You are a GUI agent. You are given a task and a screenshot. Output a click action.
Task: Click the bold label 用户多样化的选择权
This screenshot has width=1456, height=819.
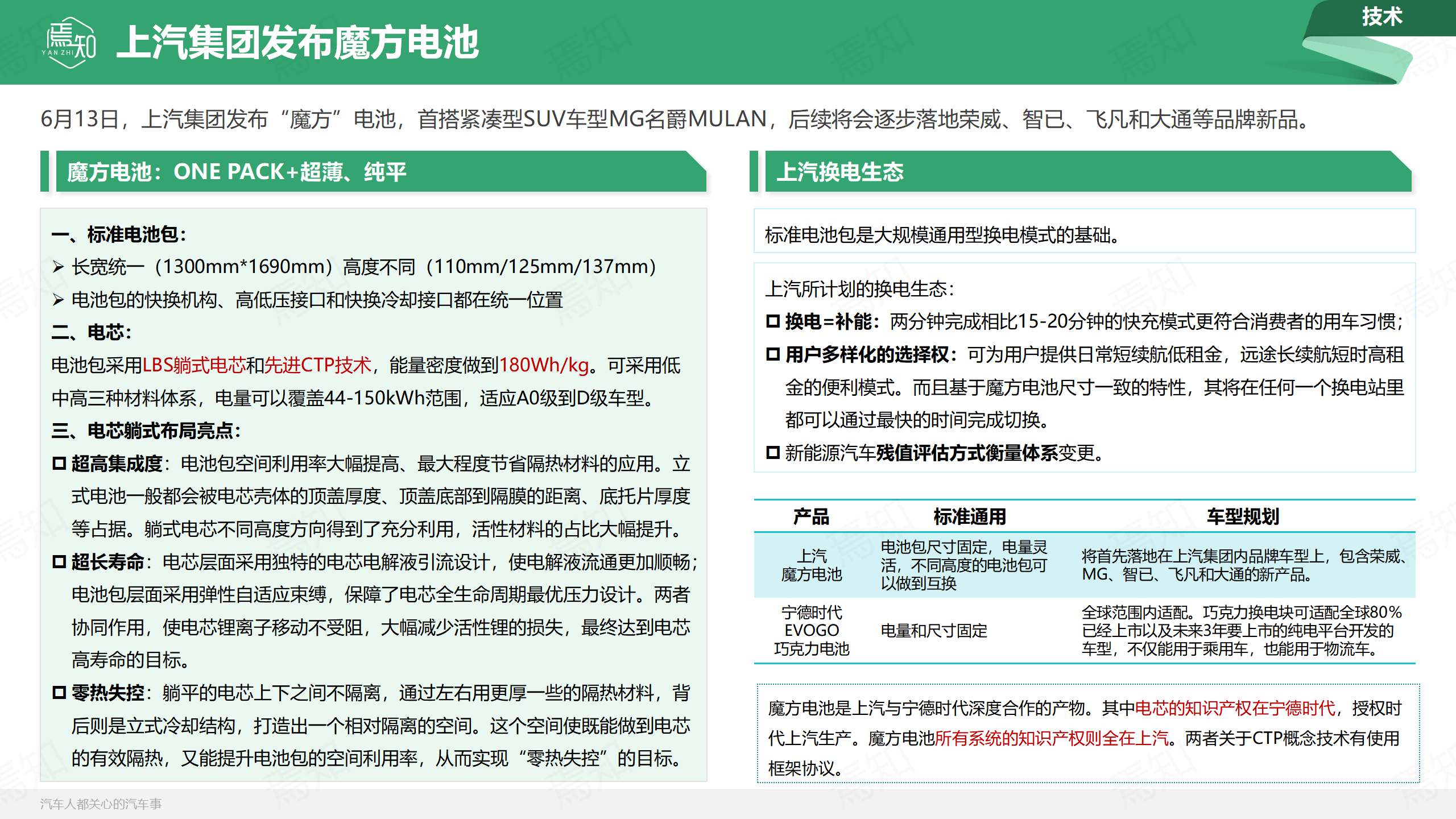[867, 354]
